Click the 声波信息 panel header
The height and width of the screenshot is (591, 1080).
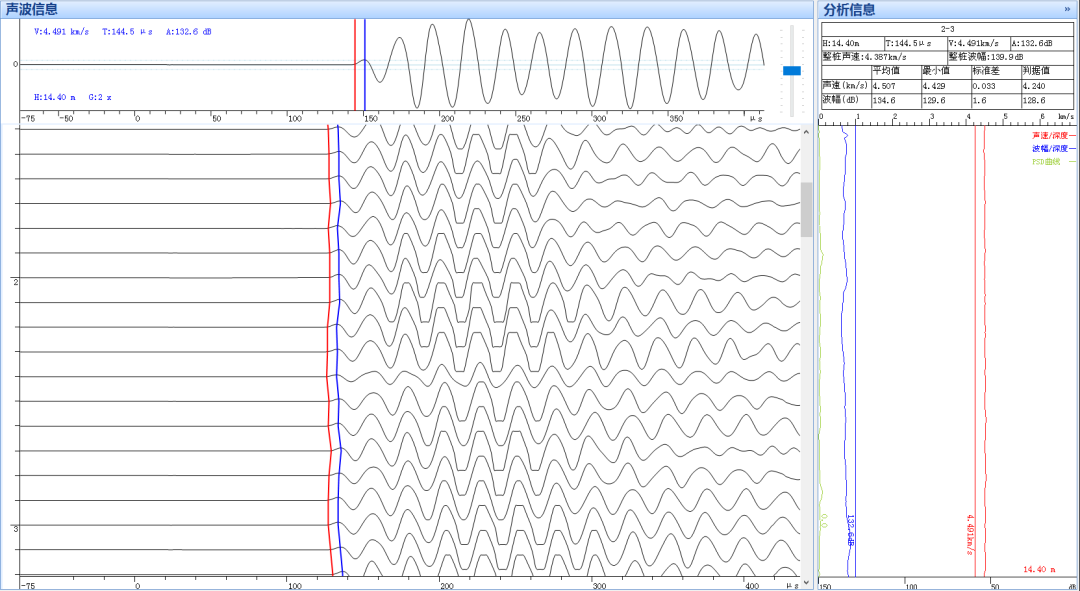point(32,9)
